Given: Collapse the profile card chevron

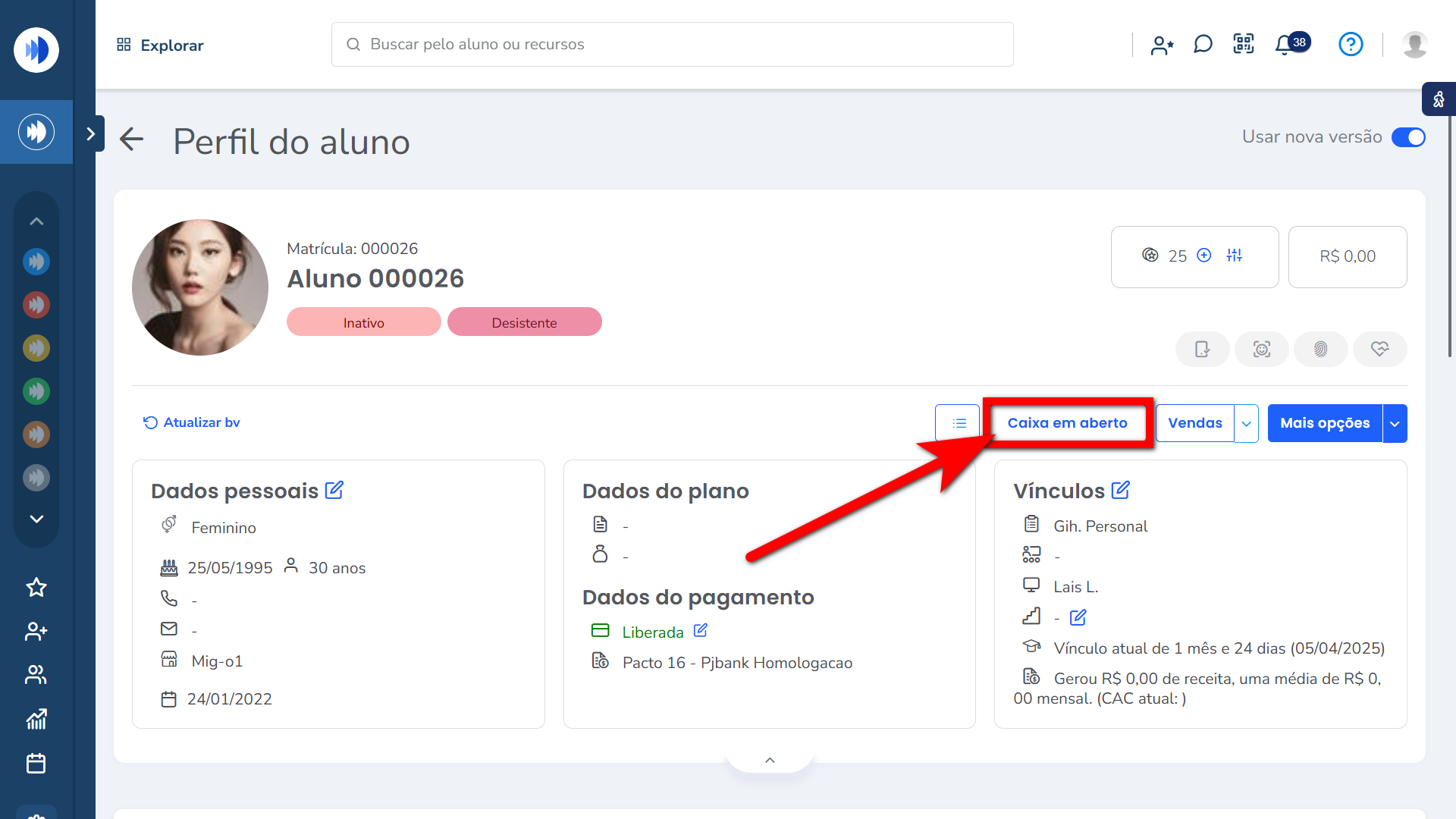Looking at the screenshot, I should coord(770,760).
